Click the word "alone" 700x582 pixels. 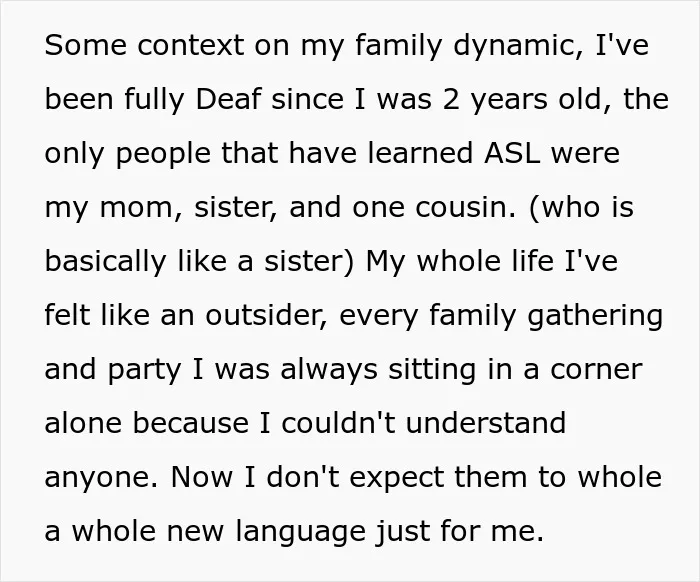tap(83, 423)
